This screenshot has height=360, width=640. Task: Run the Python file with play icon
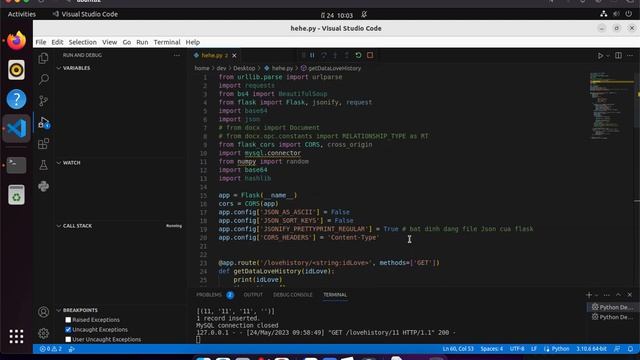[x=600, y=56]
